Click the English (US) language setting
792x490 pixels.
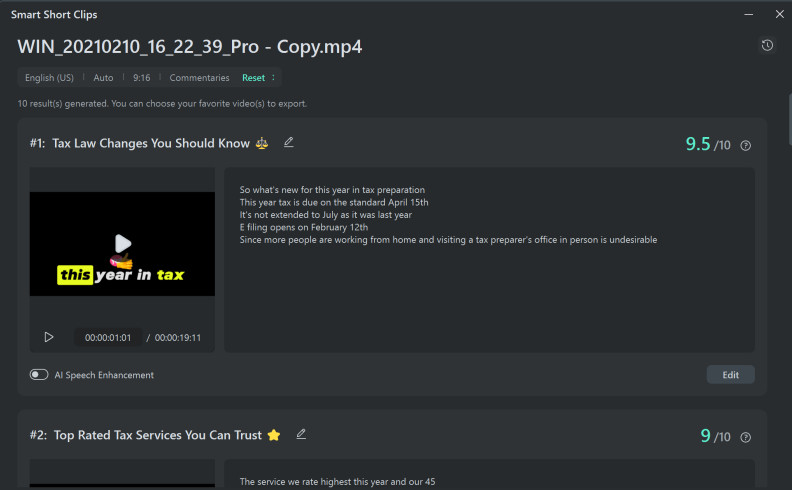pyautogui.click(x=49, y=78)
